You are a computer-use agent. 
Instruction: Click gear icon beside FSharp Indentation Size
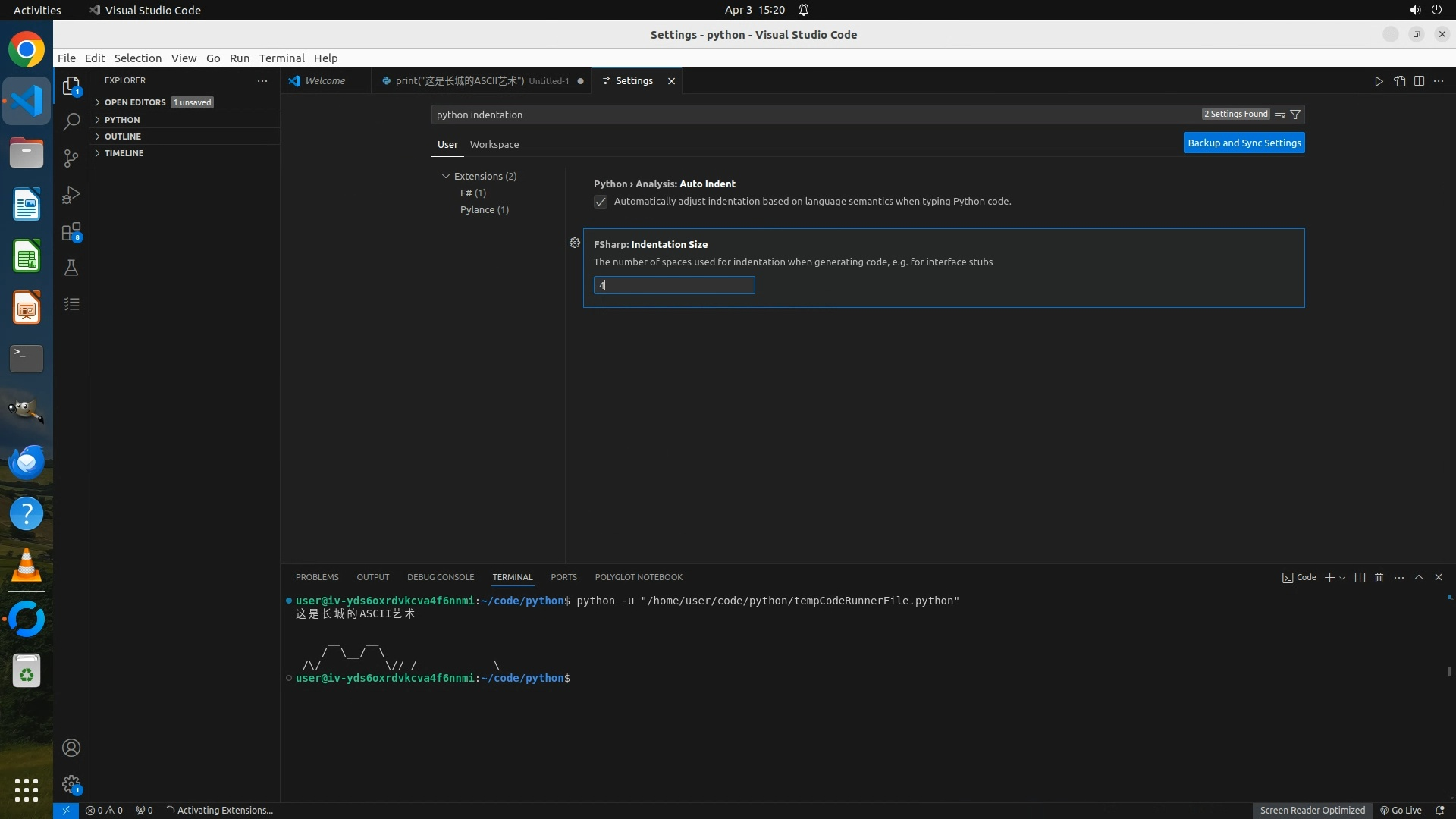point(575,243)
